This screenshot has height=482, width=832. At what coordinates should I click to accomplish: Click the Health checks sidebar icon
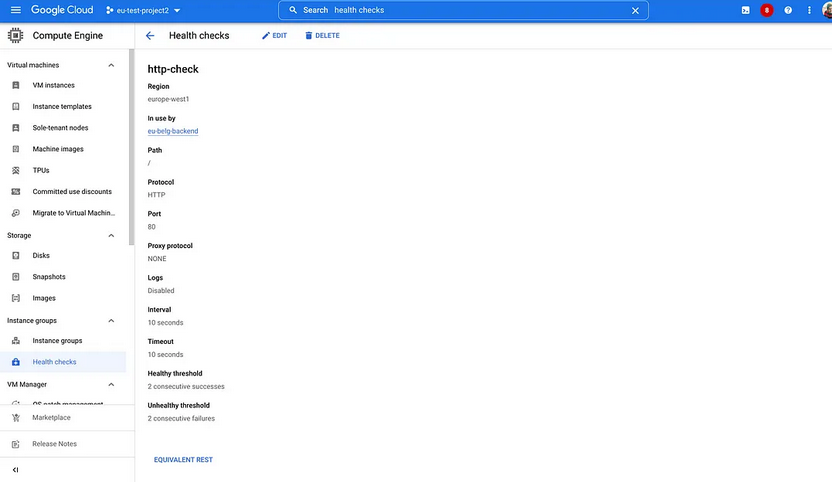pos(16,362)
